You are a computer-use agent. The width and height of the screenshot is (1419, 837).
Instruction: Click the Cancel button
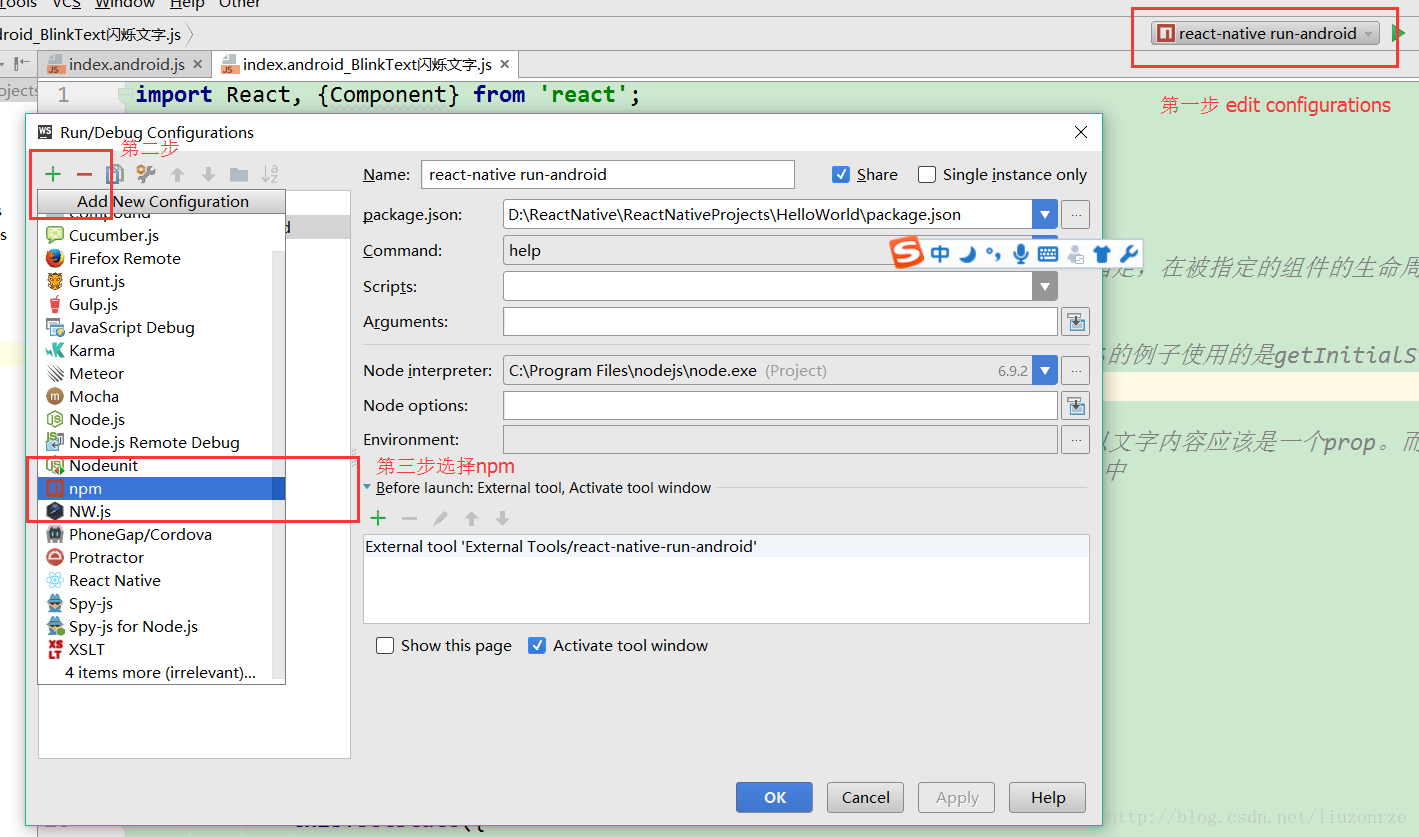point(866,797)
